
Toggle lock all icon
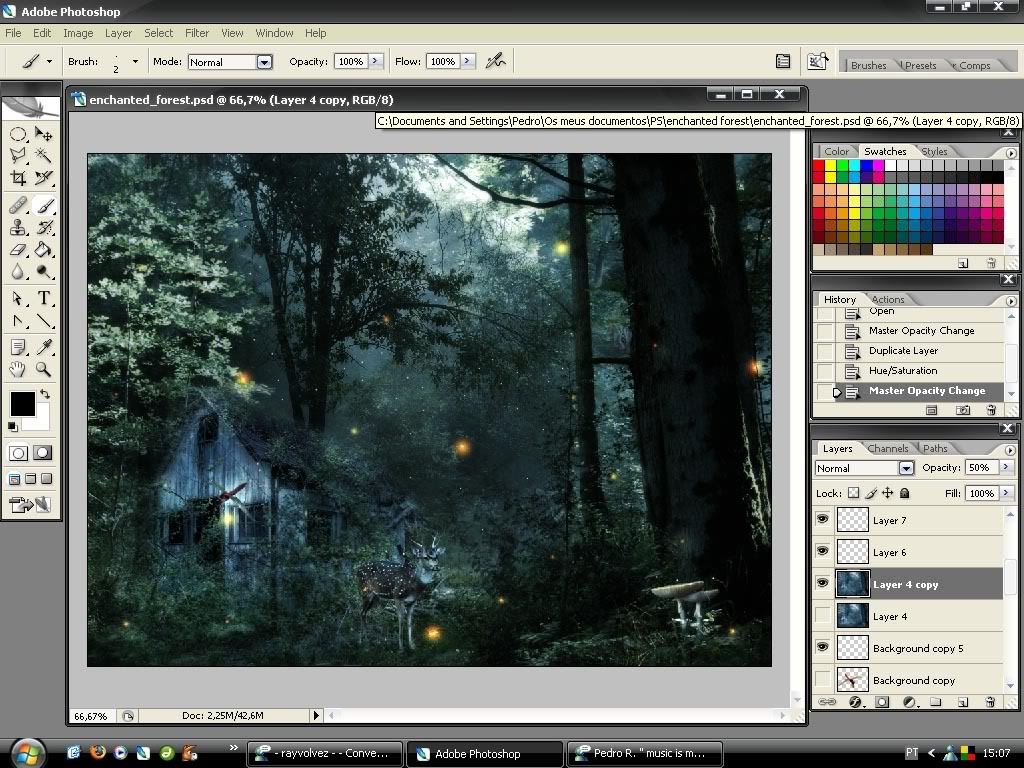(904, 493)
